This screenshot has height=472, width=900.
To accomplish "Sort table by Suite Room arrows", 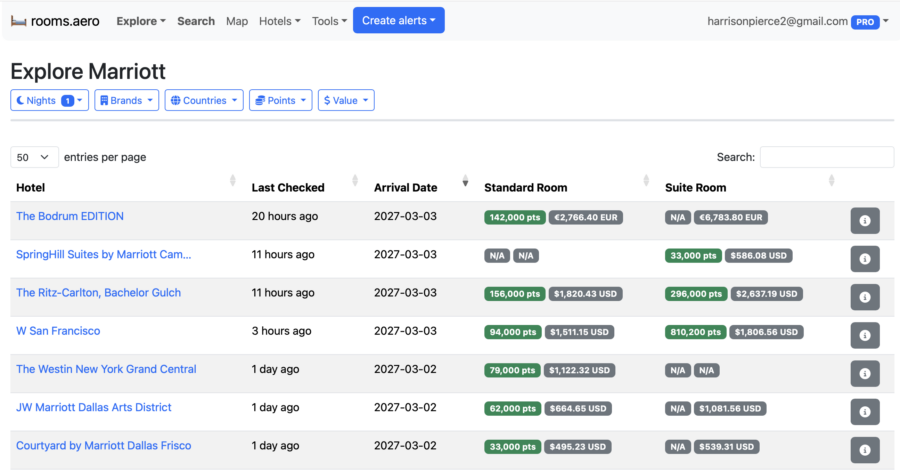I will [831, 181].
